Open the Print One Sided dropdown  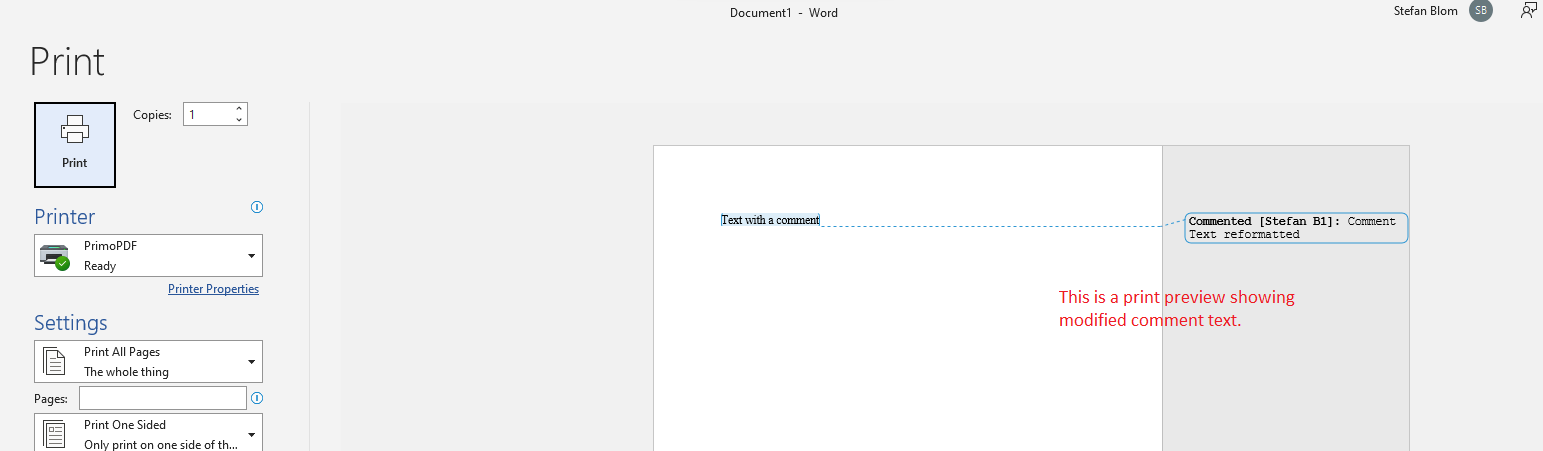click(148, 433)
